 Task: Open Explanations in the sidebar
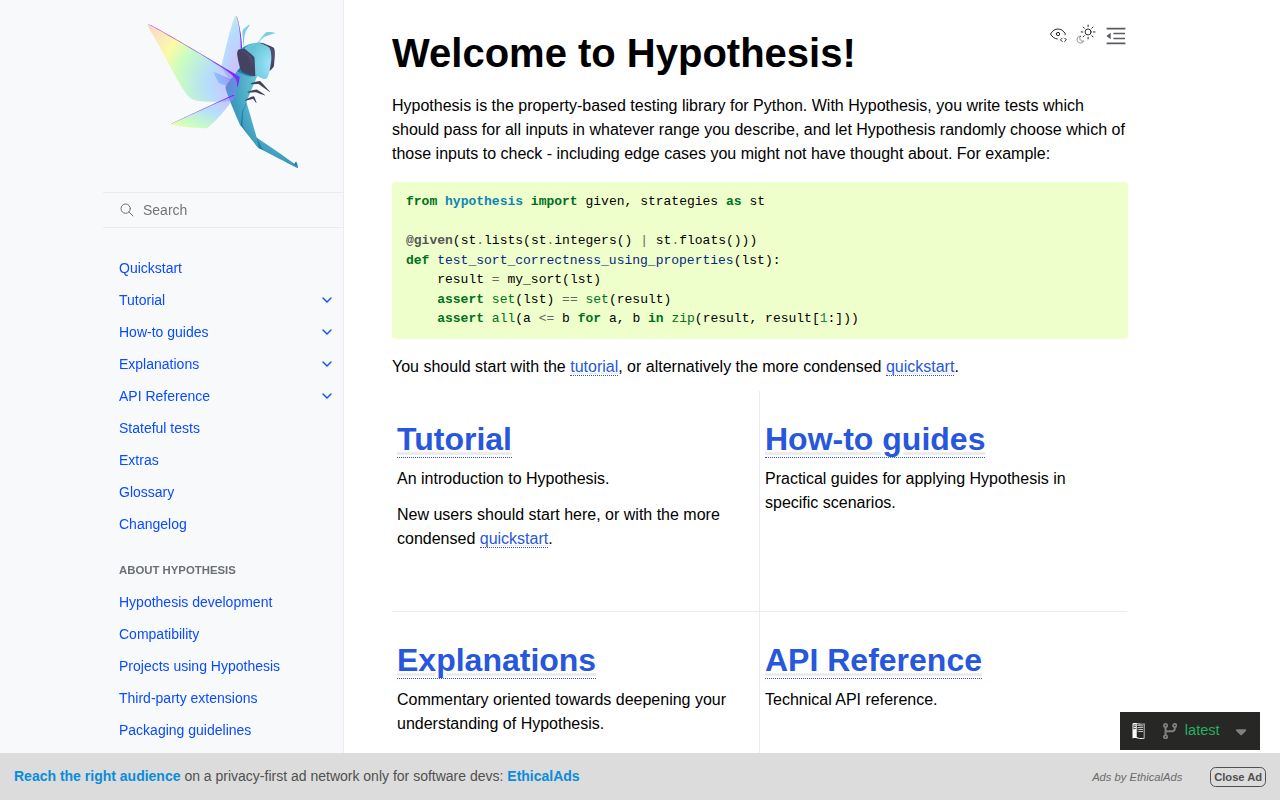pos(159,364)
